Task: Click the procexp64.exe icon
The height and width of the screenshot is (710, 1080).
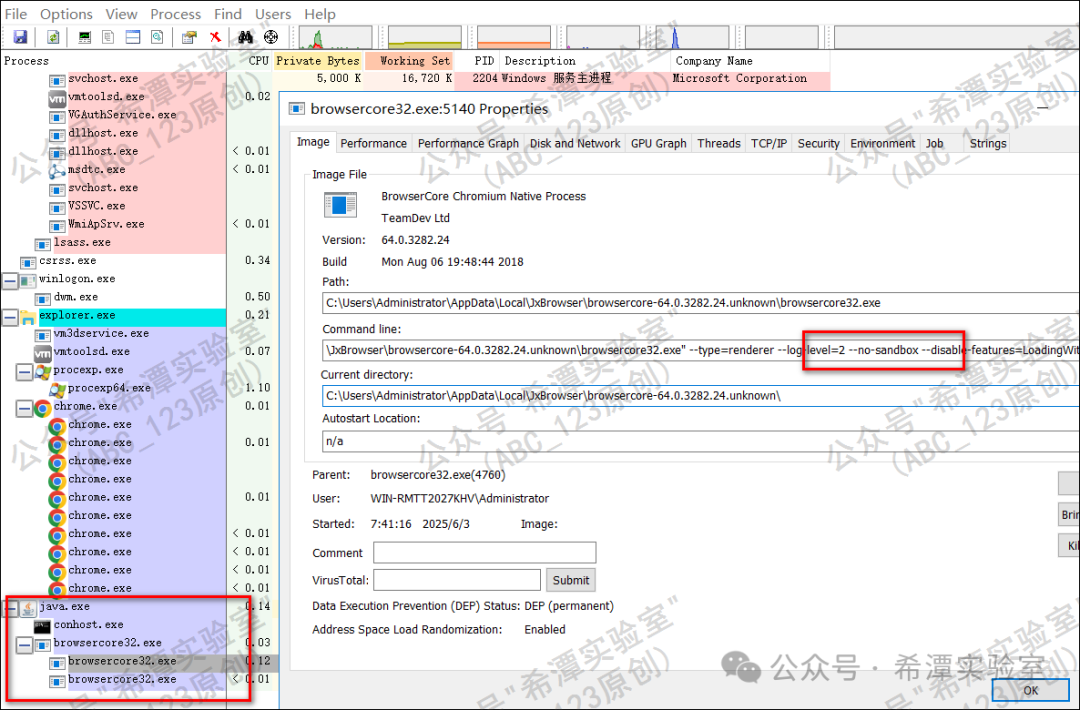Action: 57,388
